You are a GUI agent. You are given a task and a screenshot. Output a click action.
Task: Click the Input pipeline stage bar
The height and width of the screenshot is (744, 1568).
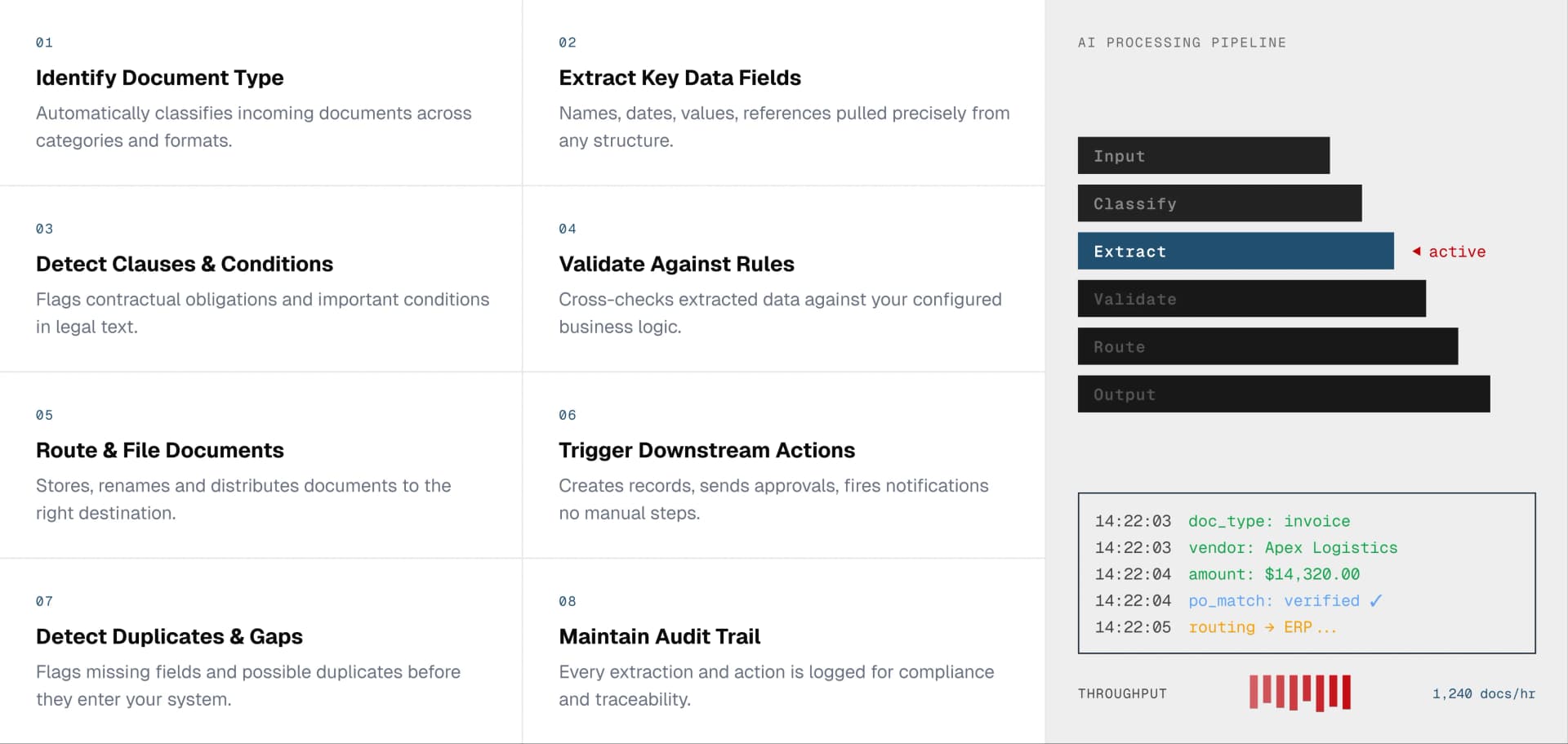coord(1203,155)
